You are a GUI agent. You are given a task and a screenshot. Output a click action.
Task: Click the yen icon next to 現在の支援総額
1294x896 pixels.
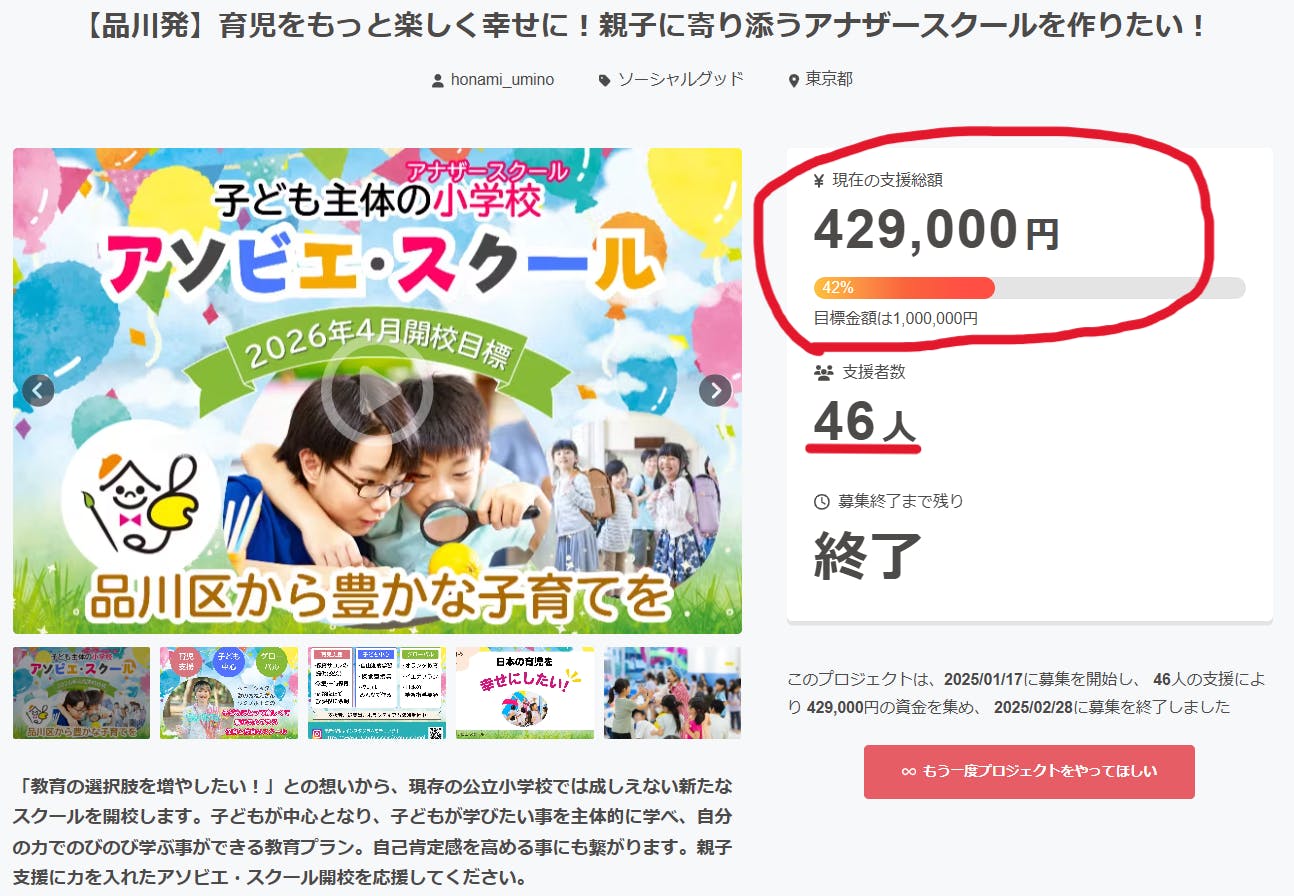coord(819,181)
